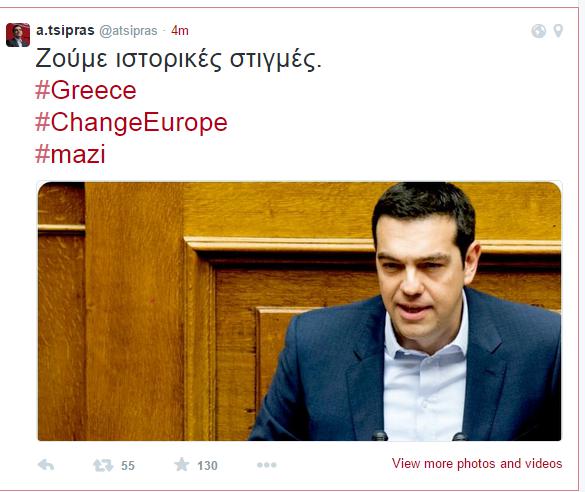
Task: Click View more photos and videos
Action: pos(477,464)
